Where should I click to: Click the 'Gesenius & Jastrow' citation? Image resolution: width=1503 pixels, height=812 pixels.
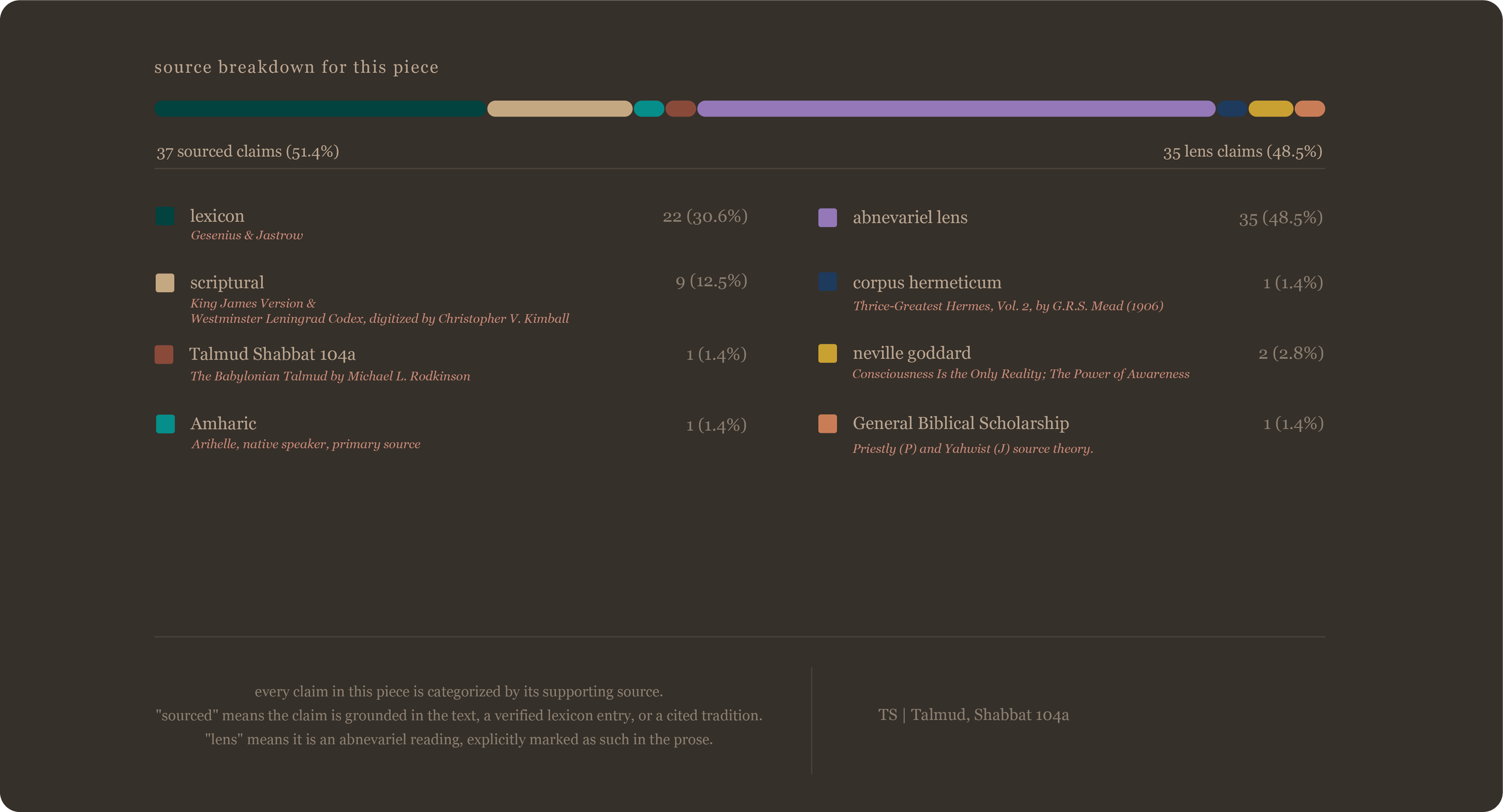246,235
